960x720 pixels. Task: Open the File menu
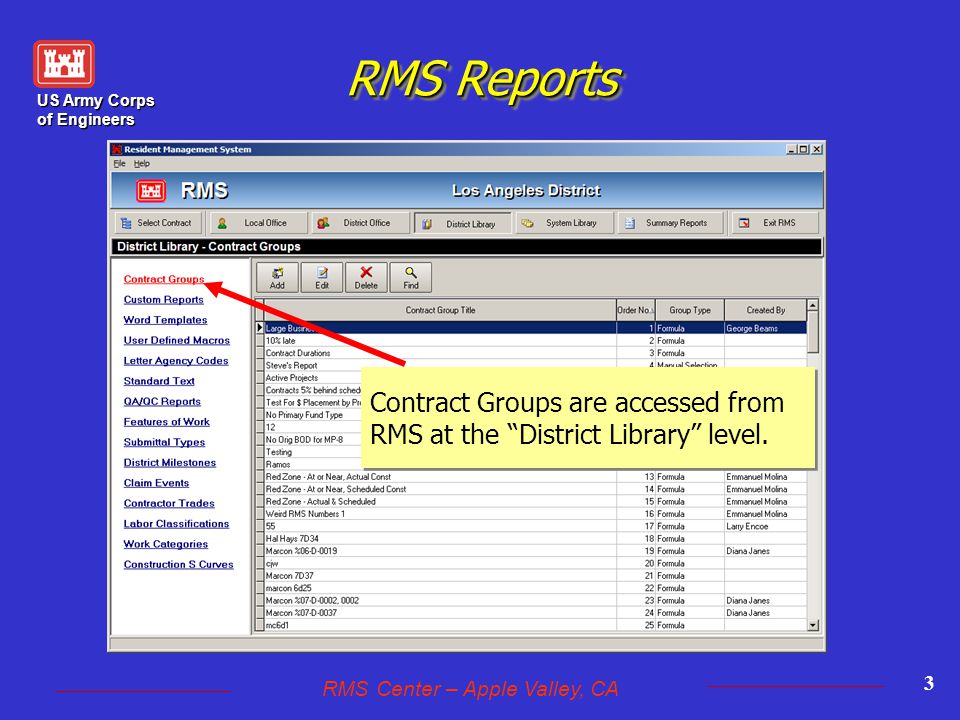point(119,163)
